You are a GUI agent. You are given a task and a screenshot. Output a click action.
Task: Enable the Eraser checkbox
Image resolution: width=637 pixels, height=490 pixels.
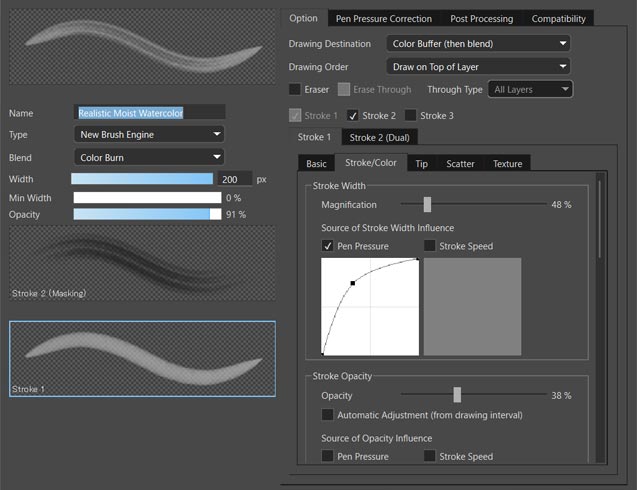click(295, 89)
